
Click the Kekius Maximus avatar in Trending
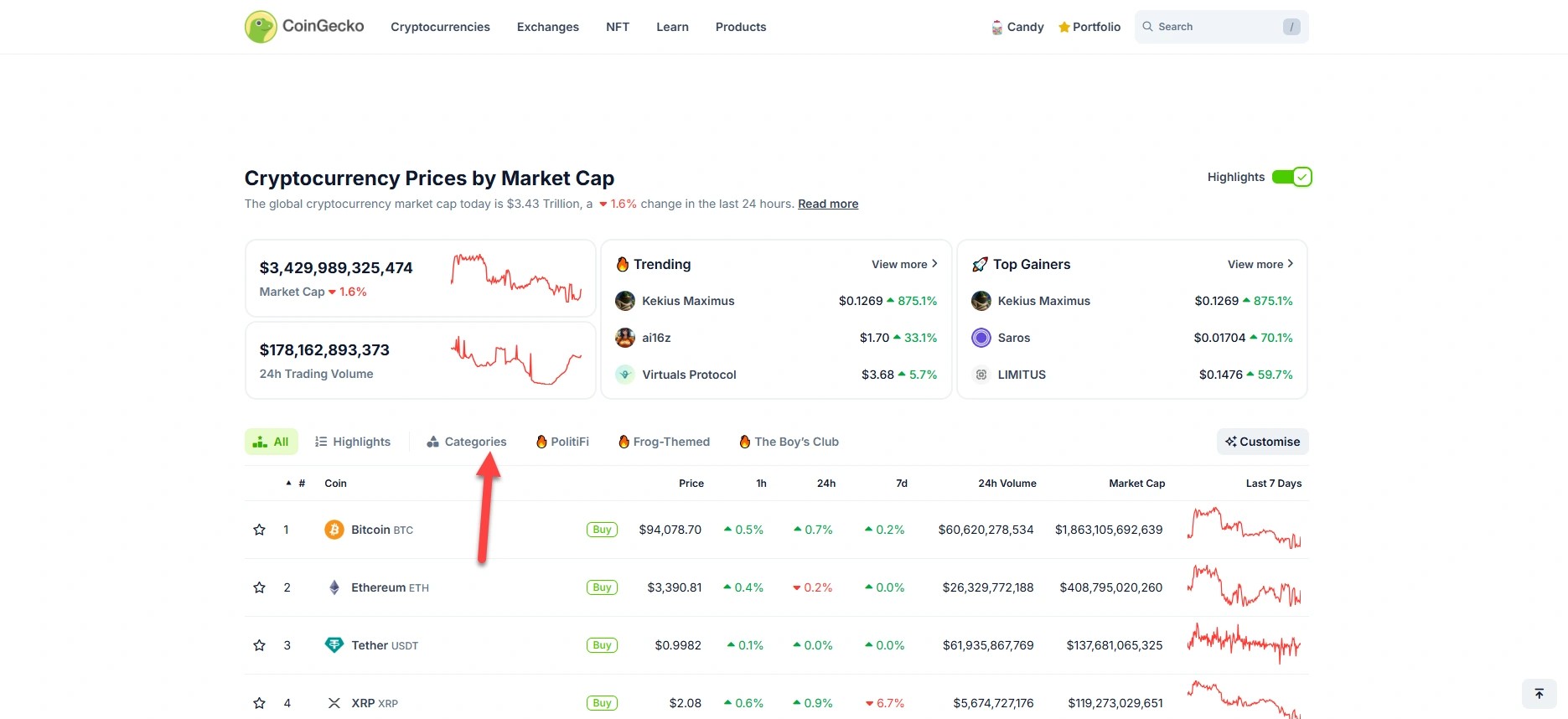point(625,301)
